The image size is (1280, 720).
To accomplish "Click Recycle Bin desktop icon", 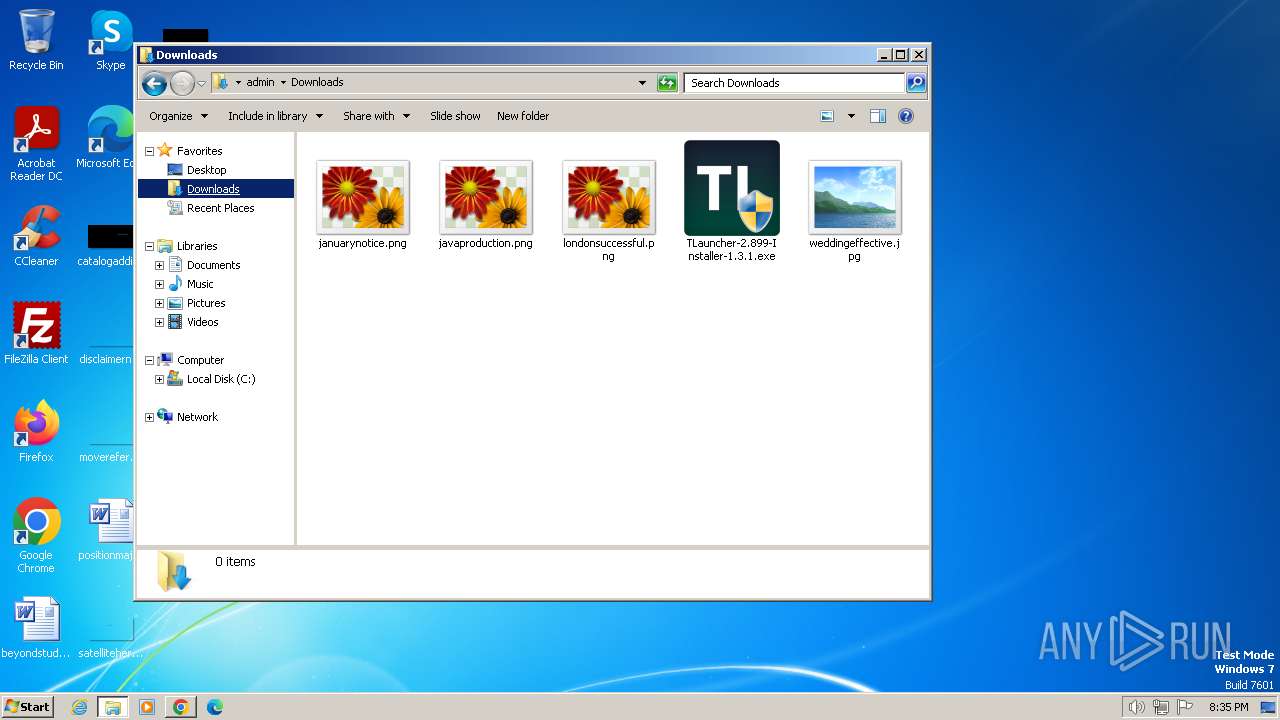I will coord(36,40).
